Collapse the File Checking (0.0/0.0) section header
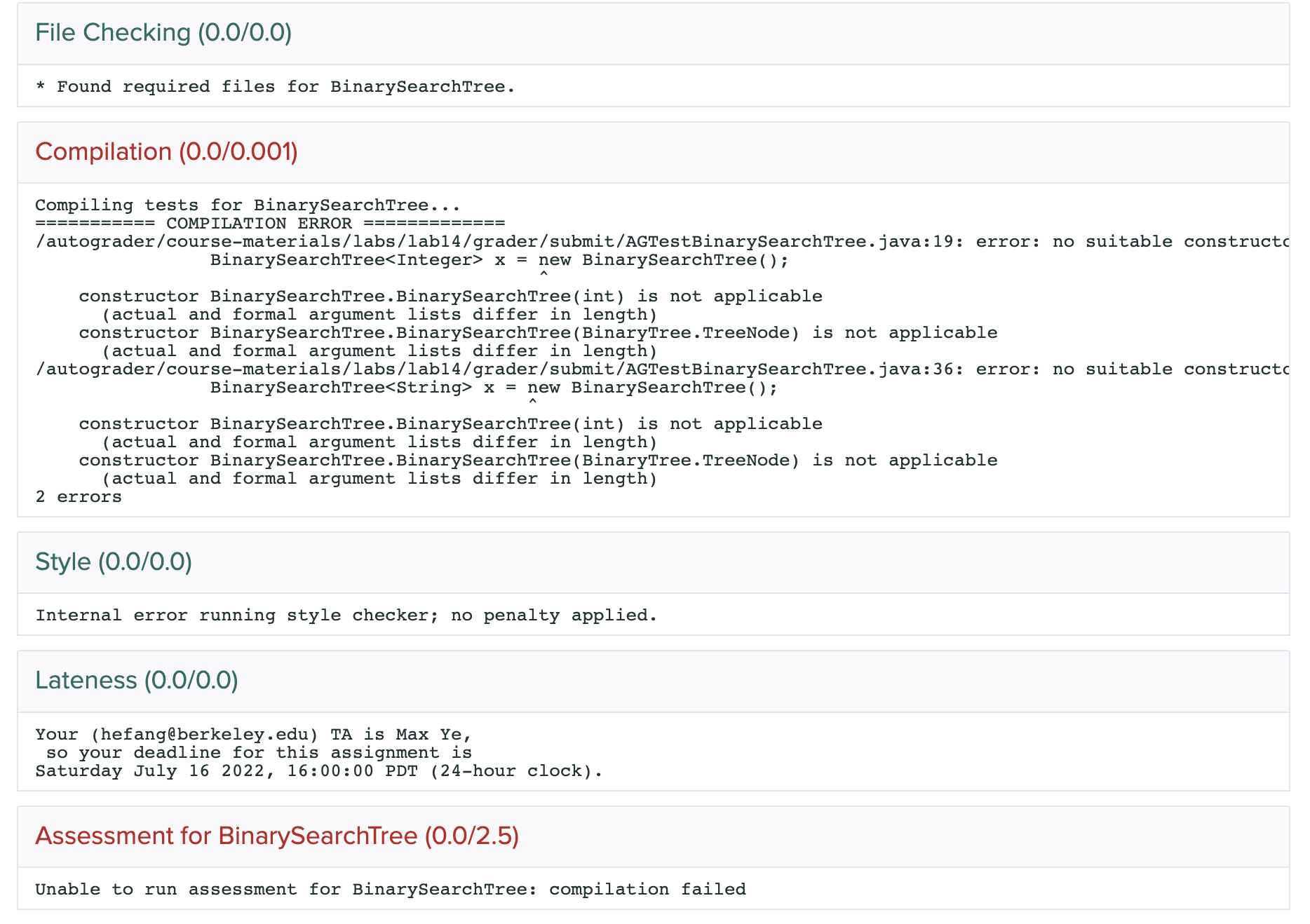This screenshot has height=924, width=1310. 163,33
